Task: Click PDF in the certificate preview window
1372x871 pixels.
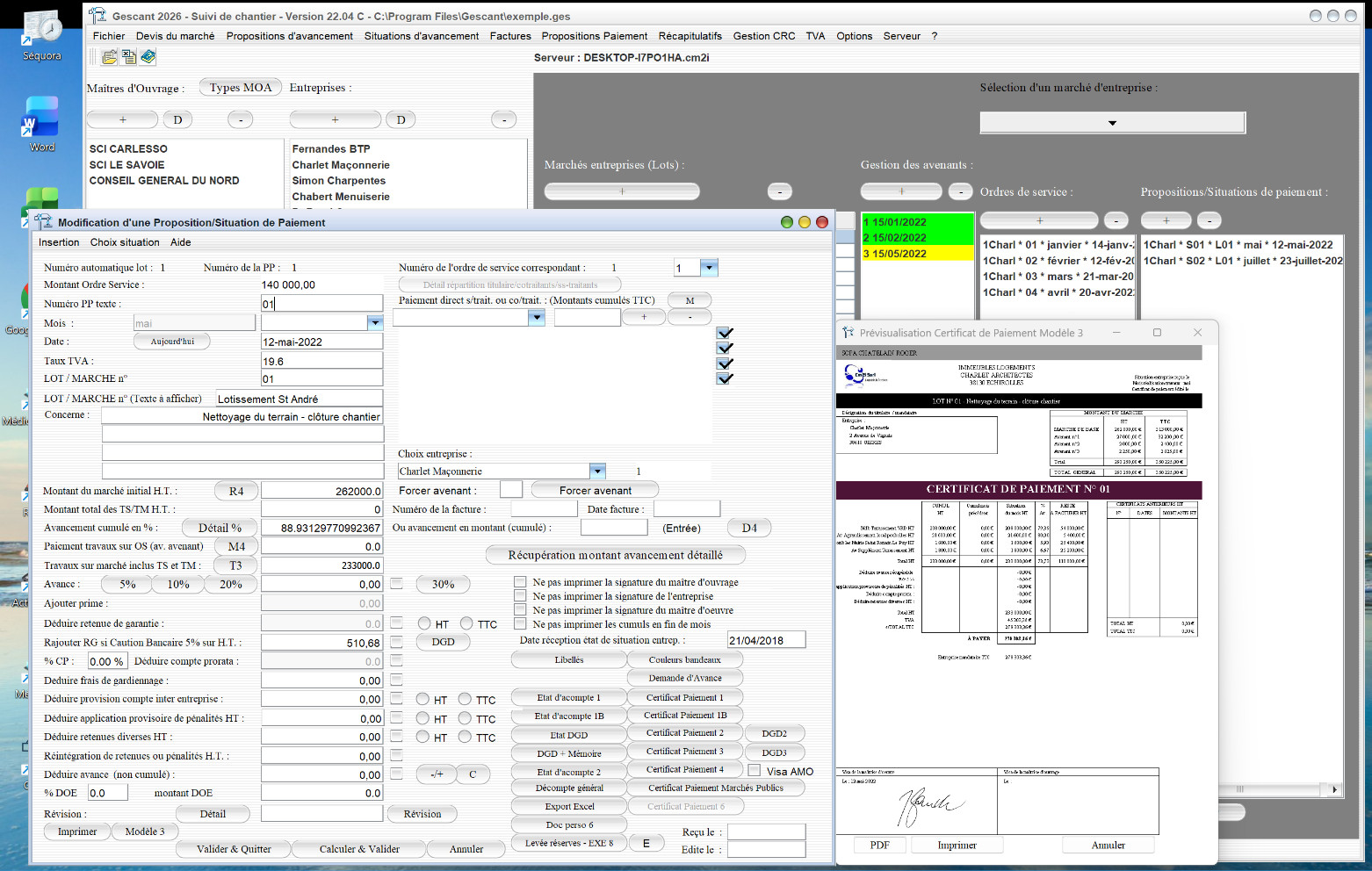Action: pos(880,845)
